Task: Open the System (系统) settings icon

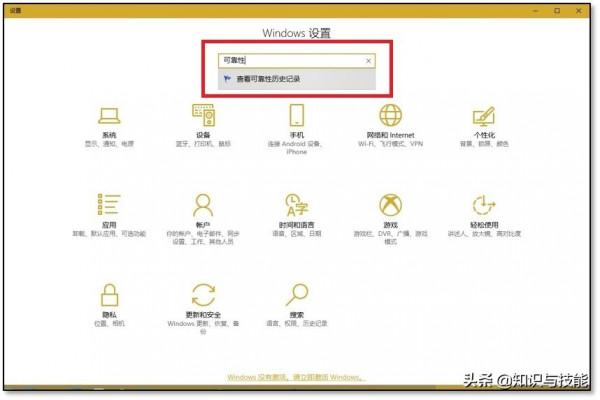Action: [x=109, y=116]
